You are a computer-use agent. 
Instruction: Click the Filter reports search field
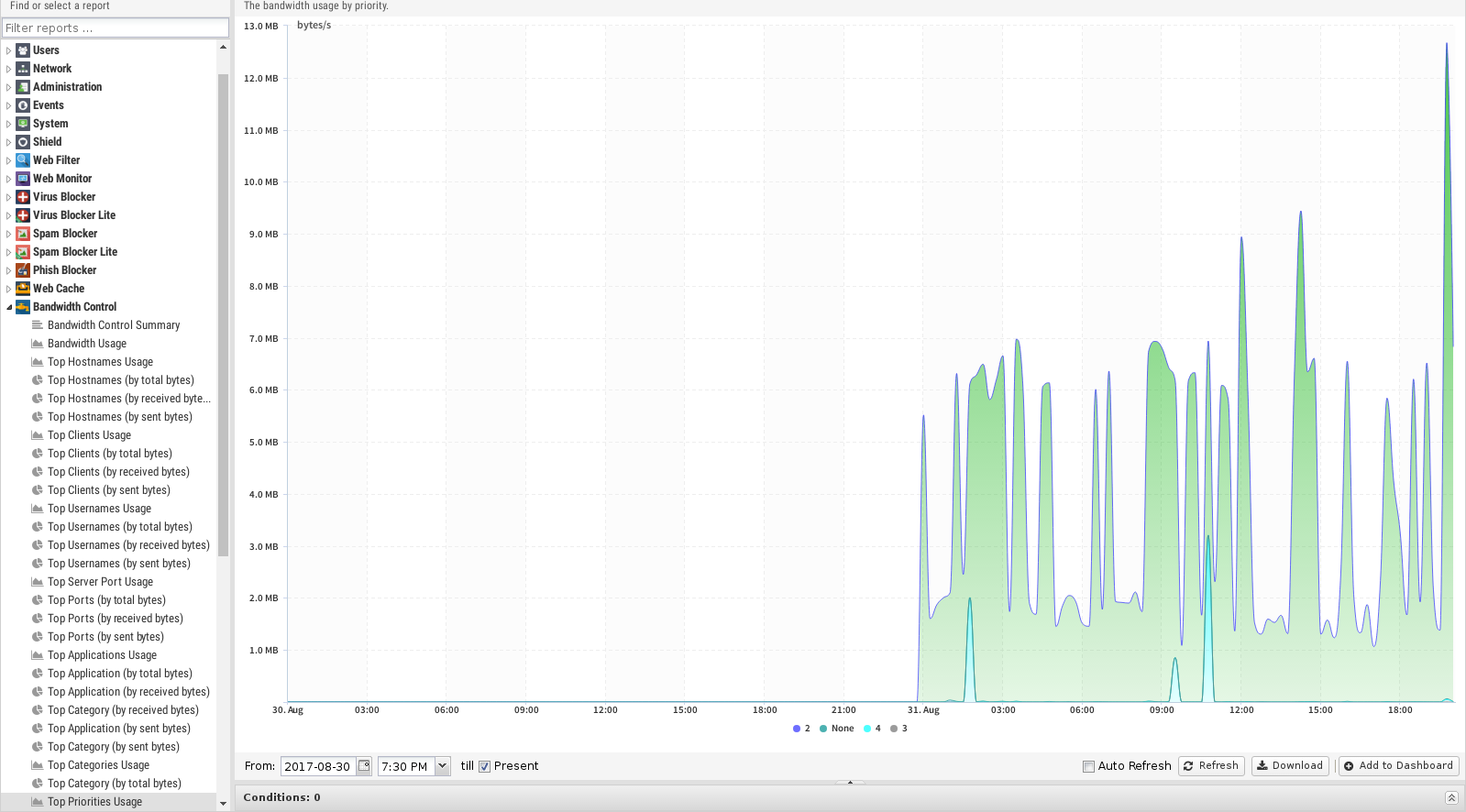[x=115, y=28]
